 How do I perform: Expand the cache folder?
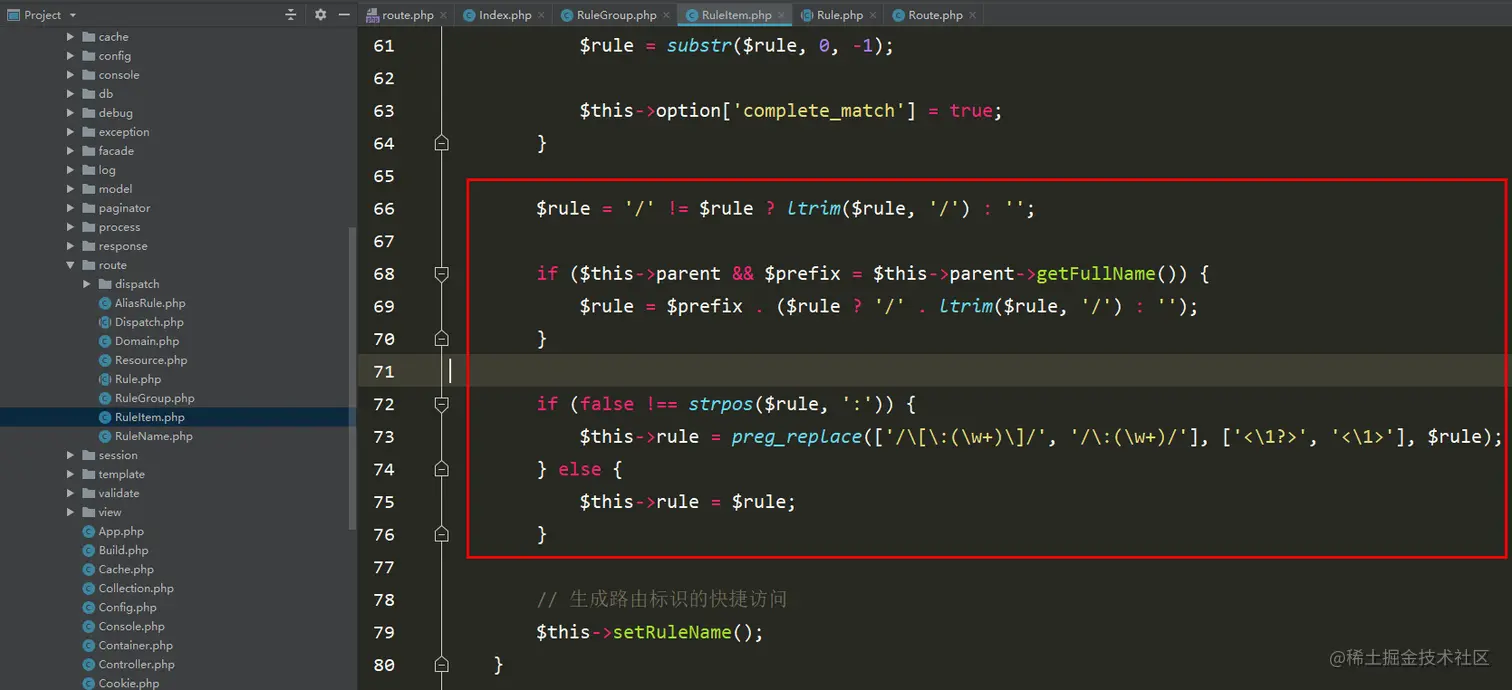[70, 37]
